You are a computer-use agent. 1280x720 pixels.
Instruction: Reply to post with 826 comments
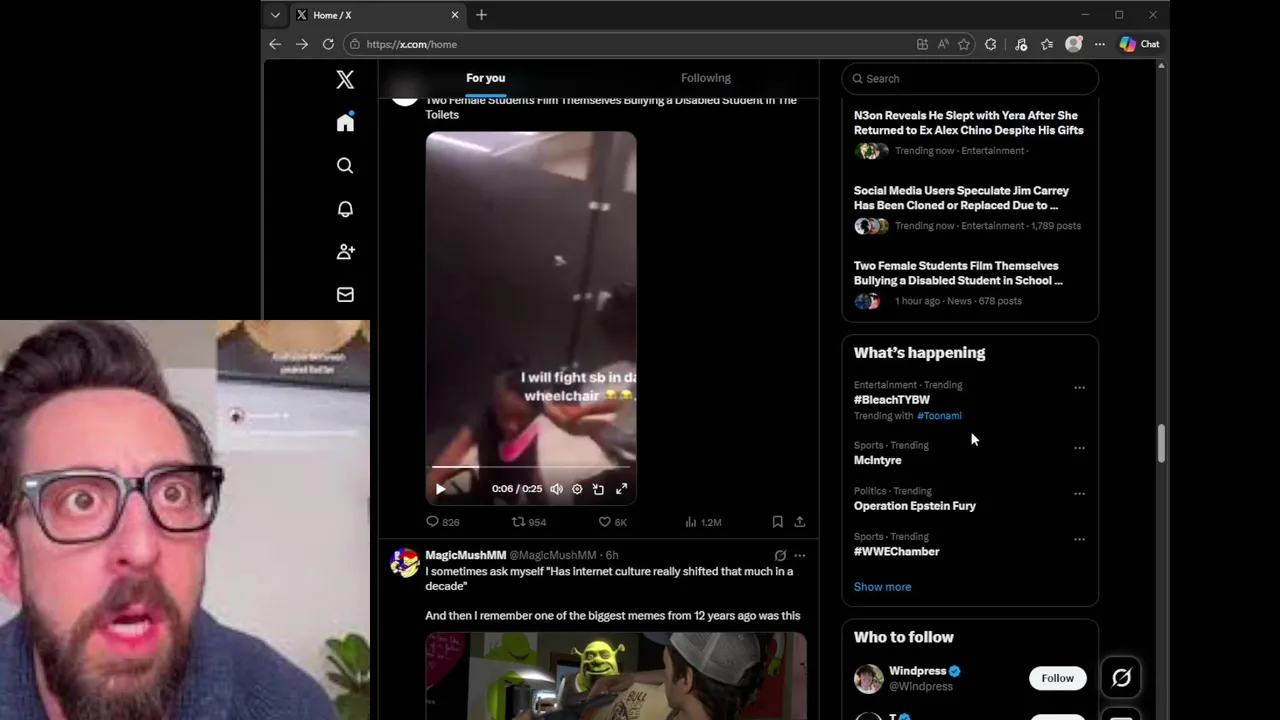click(x=443, y=522)
